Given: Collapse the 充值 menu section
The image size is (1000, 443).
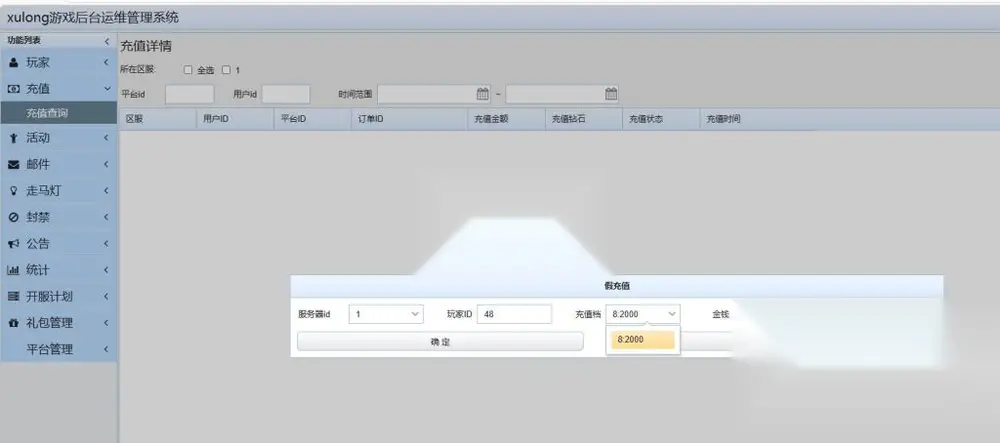Looking at the screenshot, I should coord(107,89).
